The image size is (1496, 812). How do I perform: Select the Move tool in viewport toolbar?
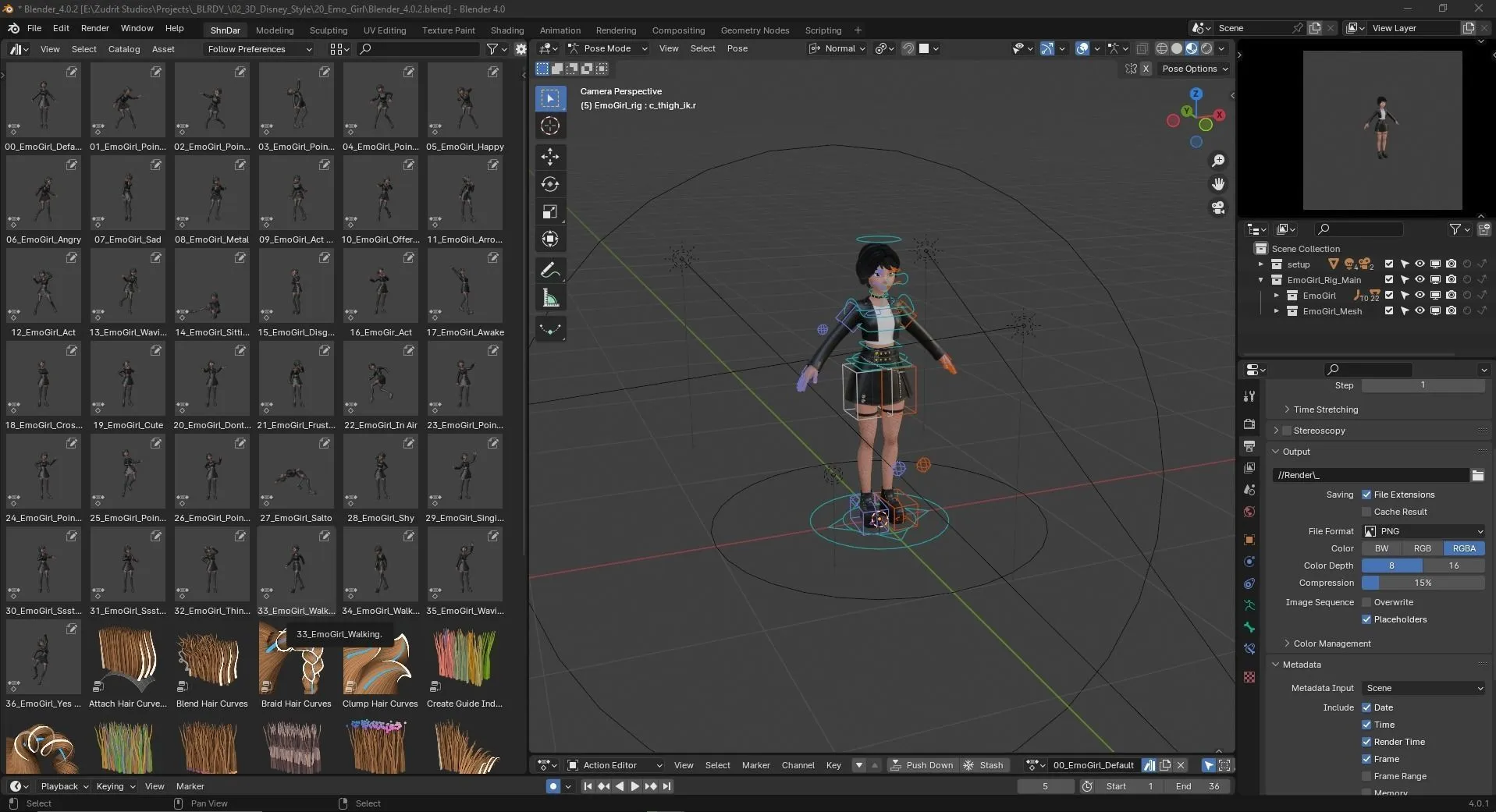coord(551,157)
